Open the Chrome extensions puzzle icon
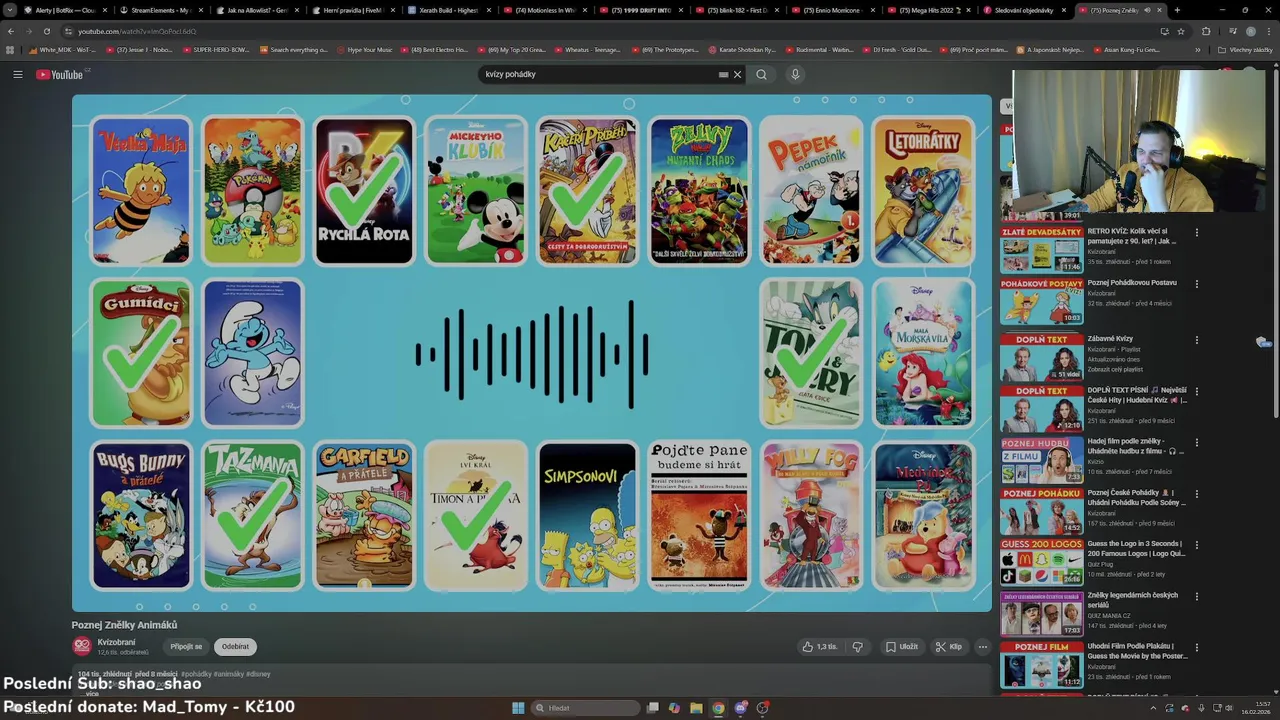This screenshot has width=1280, height=720. tap(1206, 31)
